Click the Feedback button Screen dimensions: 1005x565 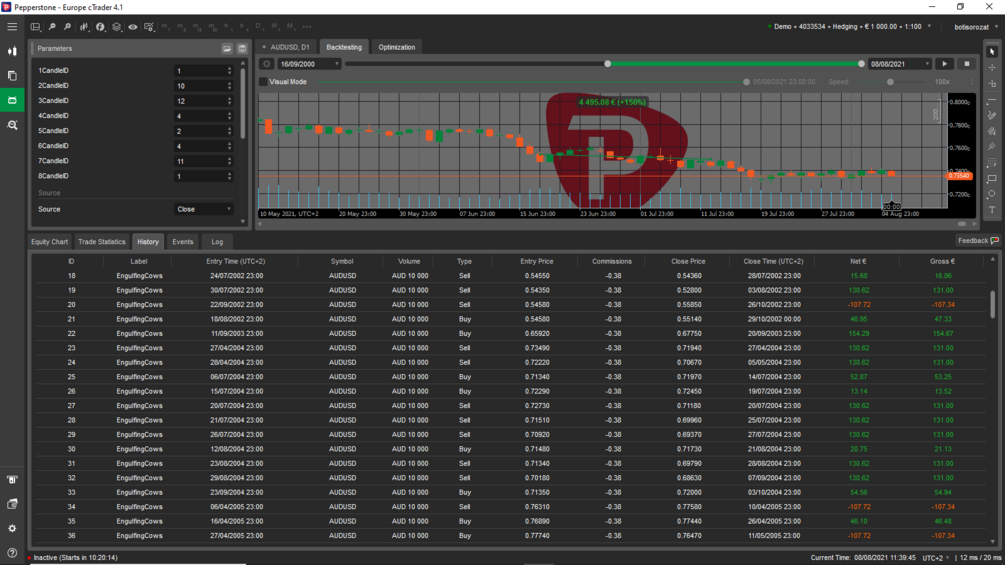tap(978, 241)
